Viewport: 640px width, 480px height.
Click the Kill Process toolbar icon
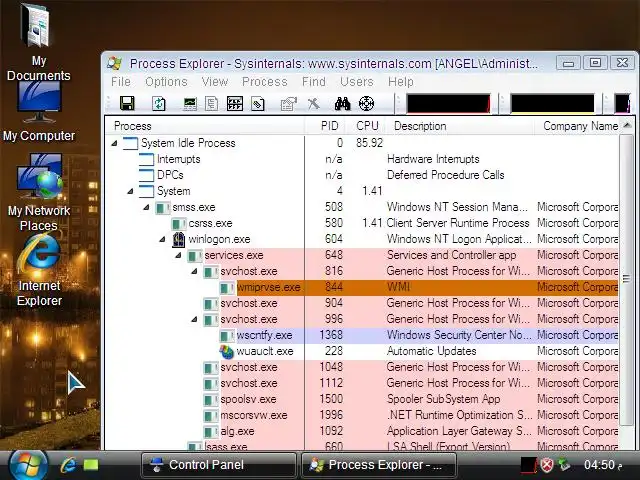(x=313, y=104)
